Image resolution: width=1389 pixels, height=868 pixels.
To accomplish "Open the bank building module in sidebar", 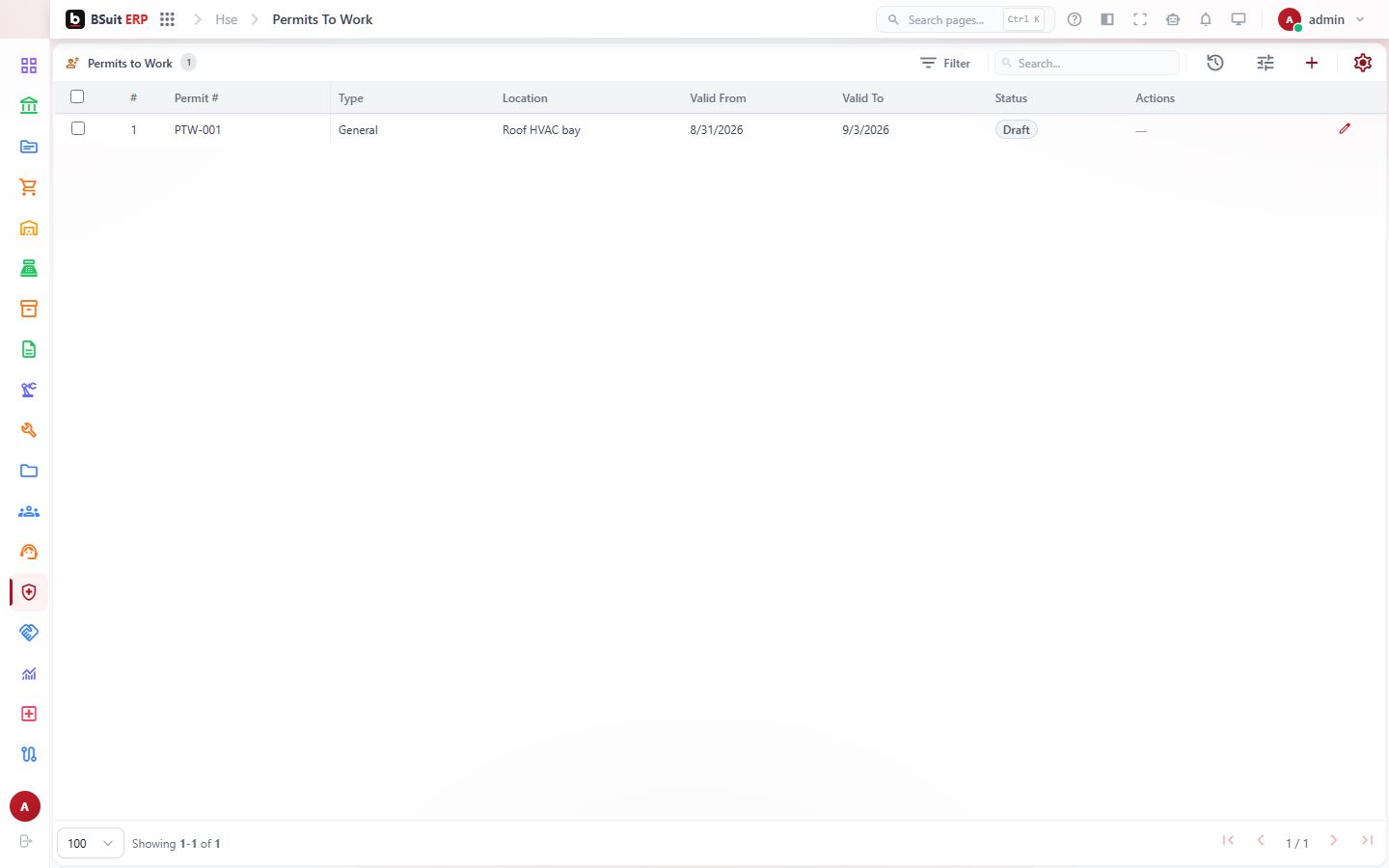I will pos(29,106).
